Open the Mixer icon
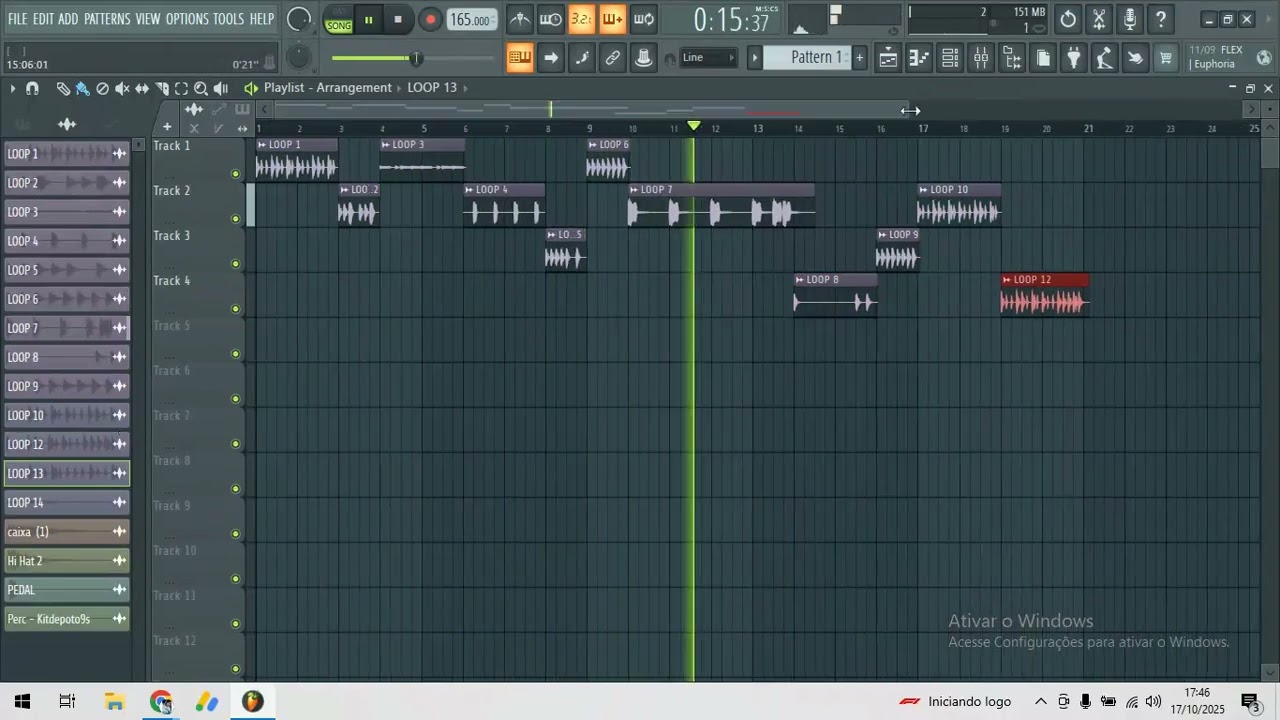Screen dimensions: 1280x720 [x=981, y=58]
